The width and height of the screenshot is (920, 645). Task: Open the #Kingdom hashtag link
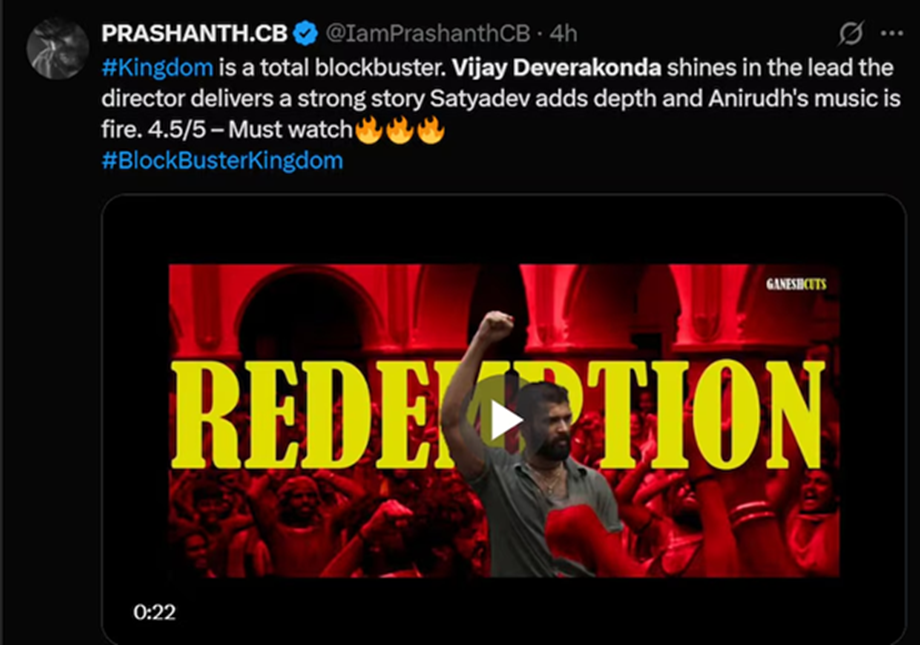pos(157,67)
